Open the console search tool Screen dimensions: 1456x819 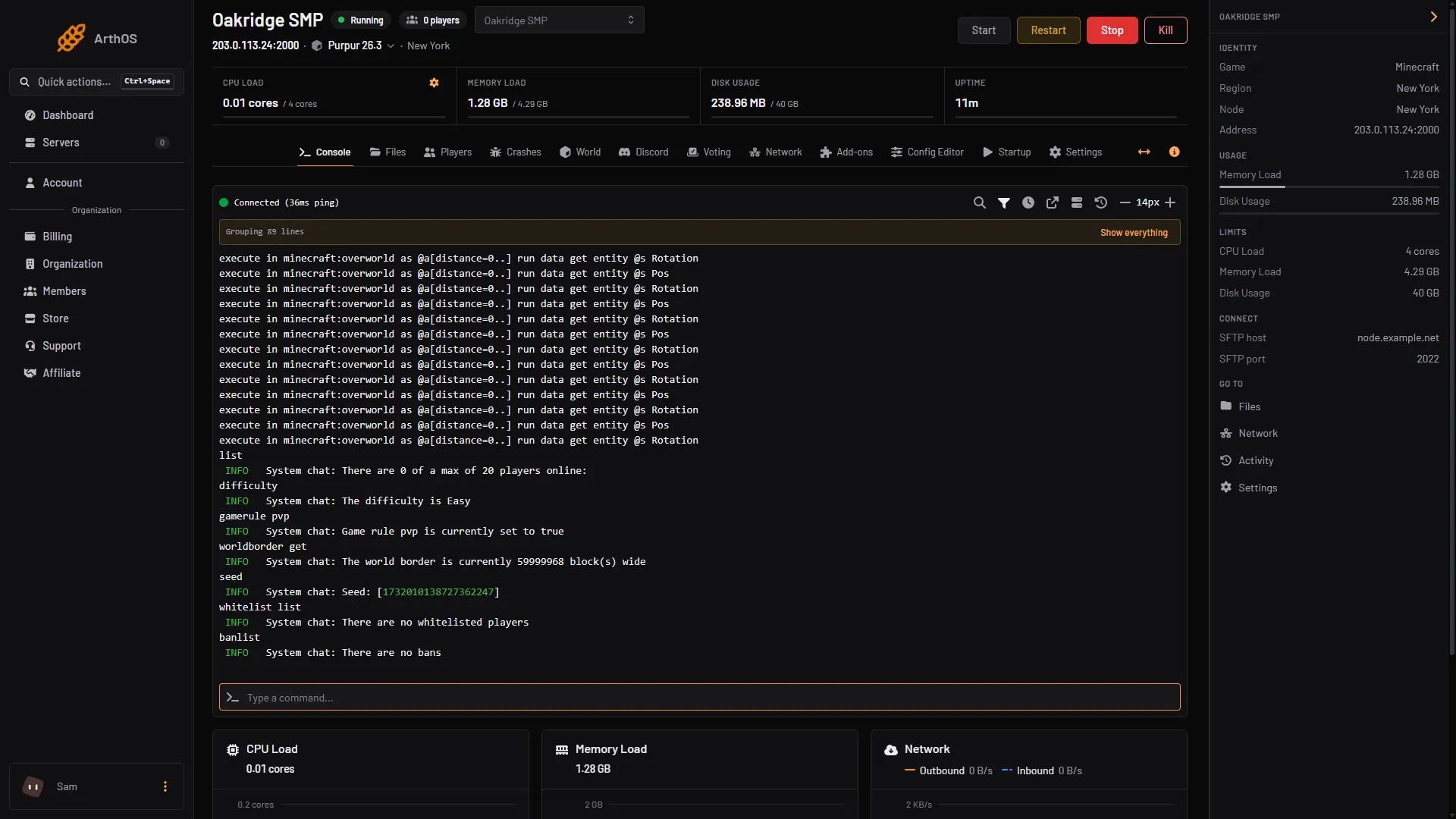click(980, 202)
